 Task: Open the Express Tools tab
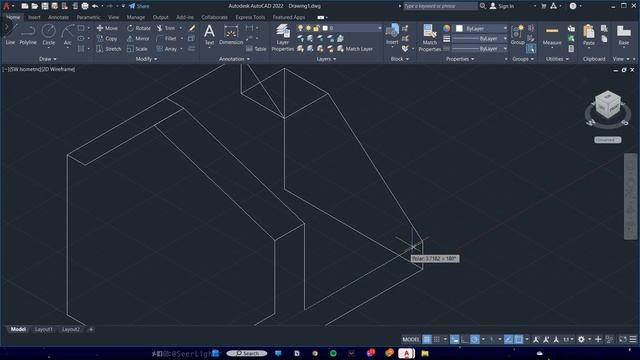tap(250, 17)
